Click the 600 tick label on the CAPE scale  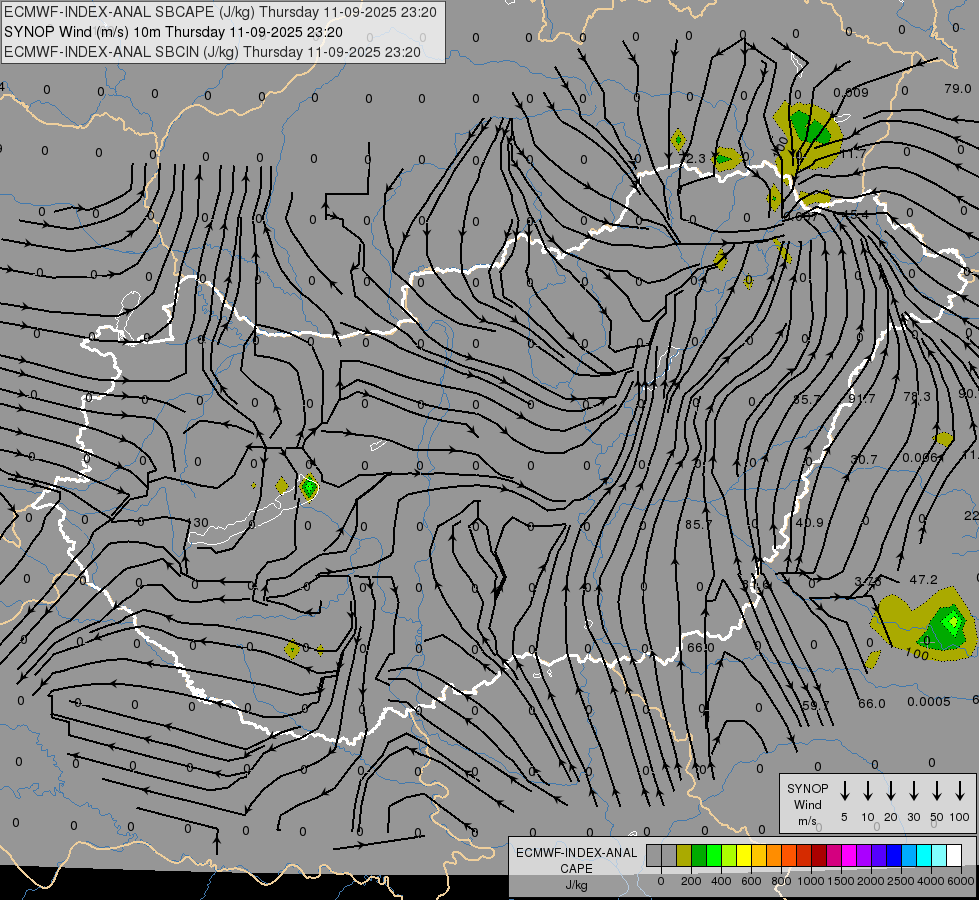(751, 881)
